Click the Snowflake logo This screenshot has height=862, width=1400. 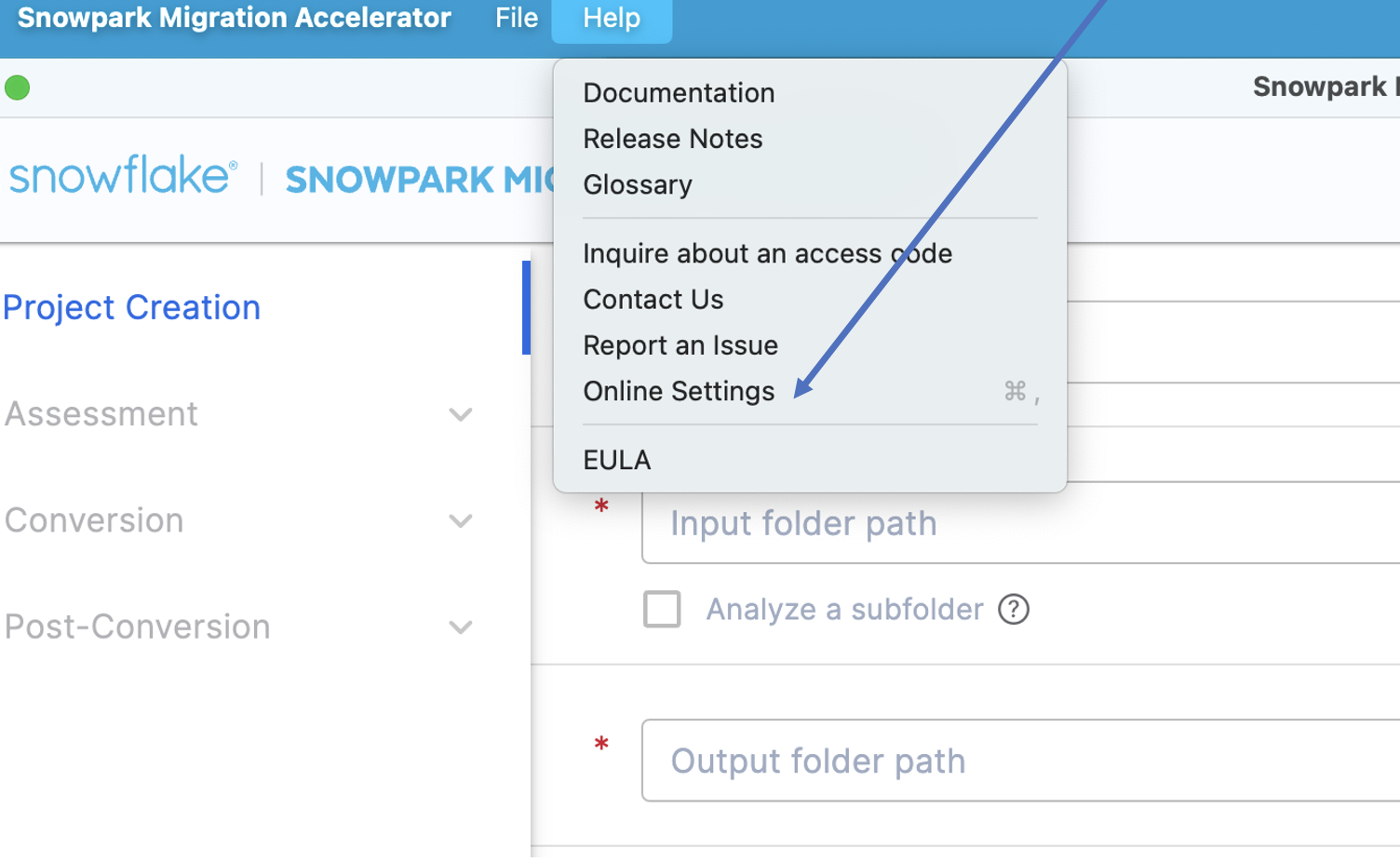click(121, 177)
